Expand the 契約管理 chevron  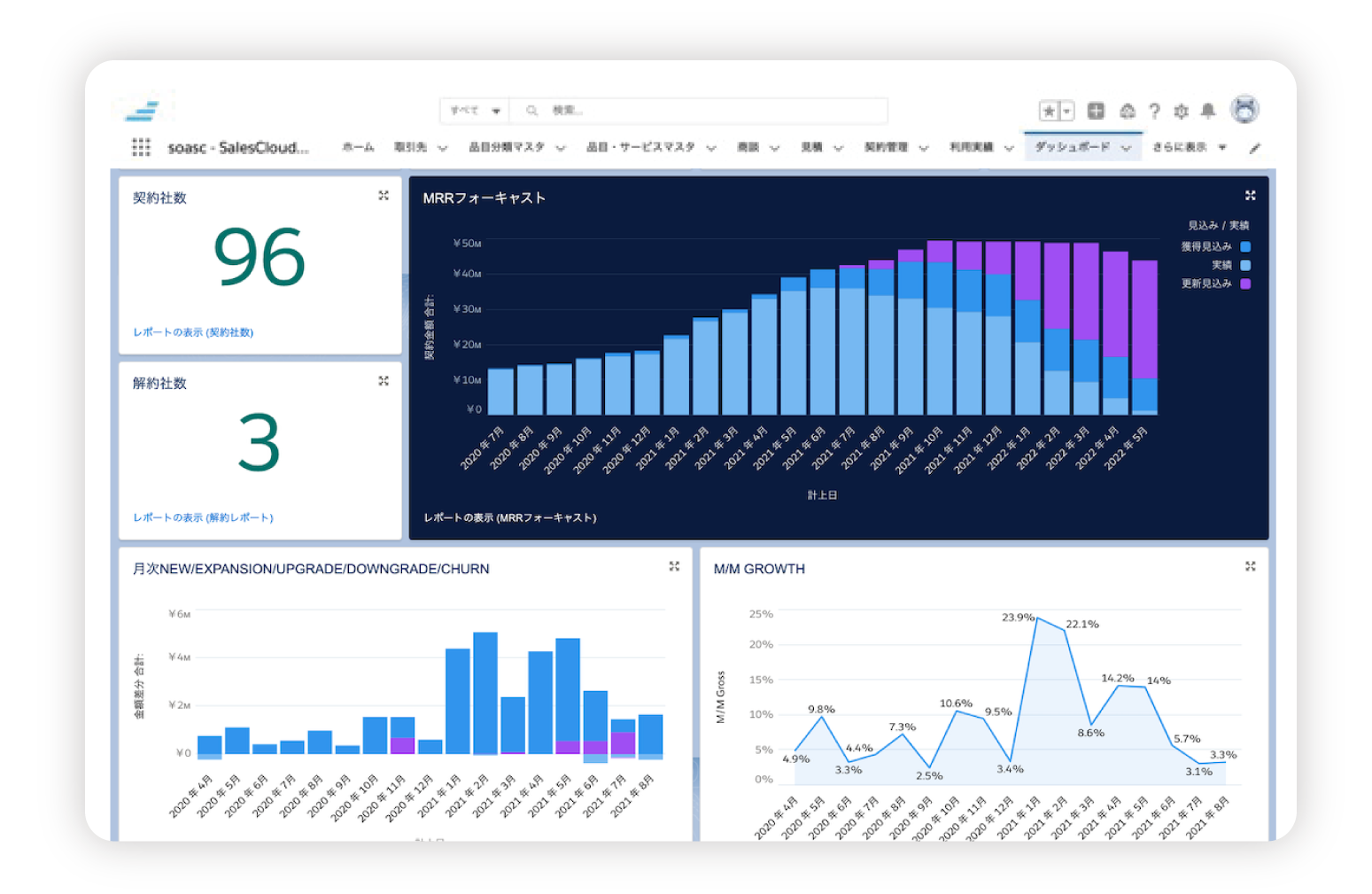[x=923, y=148]
